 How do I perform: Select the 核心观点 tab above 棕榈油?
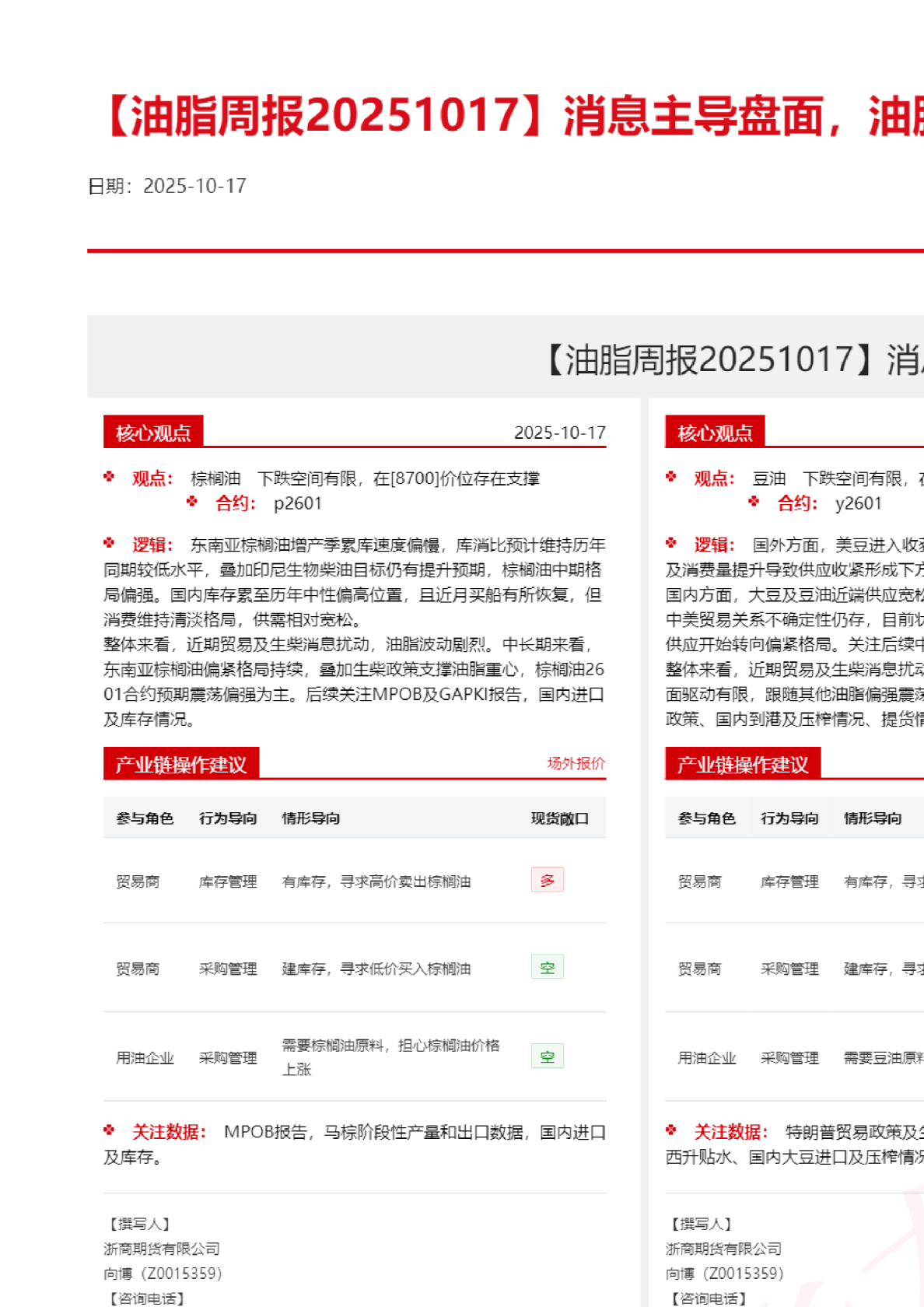coord(153,433)
